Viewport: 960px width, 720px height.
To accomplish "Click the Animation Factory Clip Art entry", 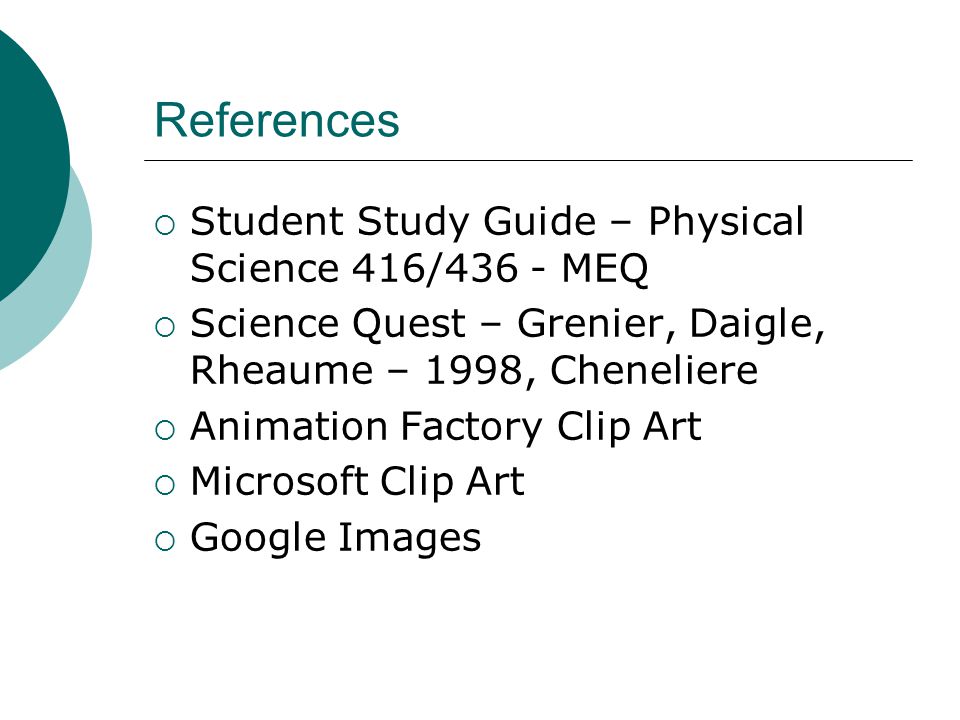I will point(446,426).
